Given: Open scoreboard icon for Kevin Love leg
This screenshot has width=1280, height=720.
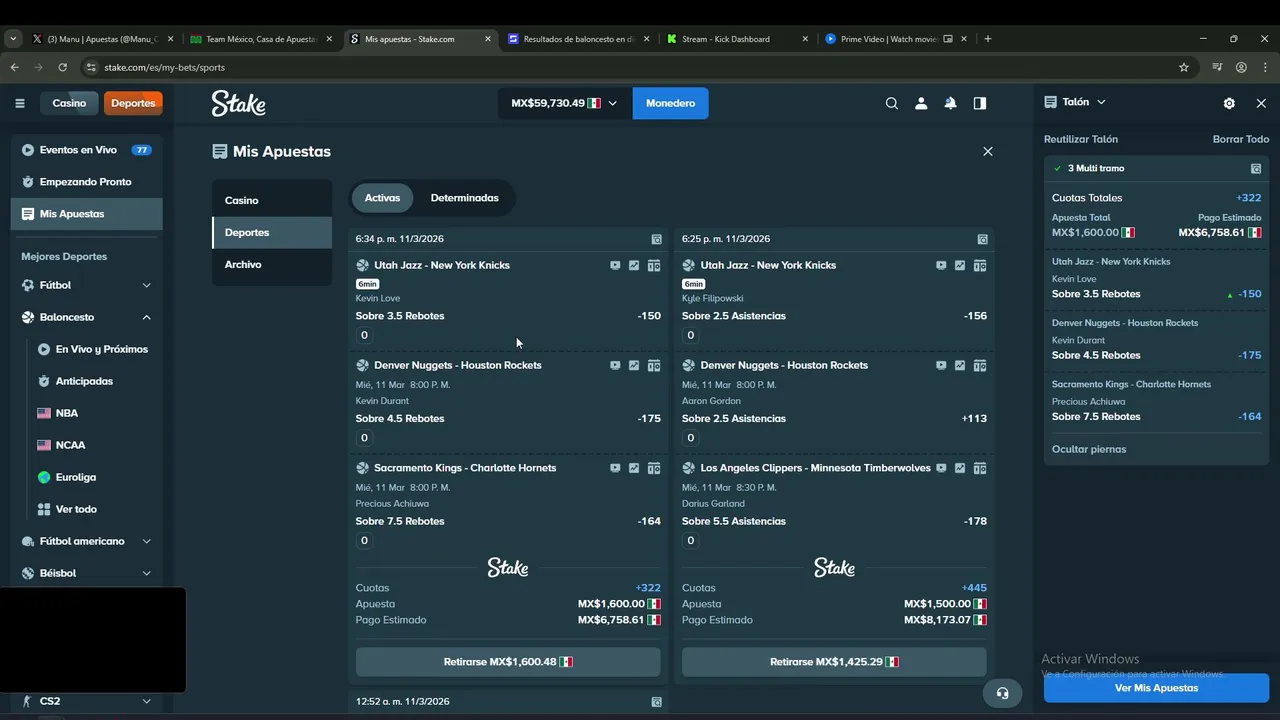Looking at the screenshot, I should coord(654,265).
